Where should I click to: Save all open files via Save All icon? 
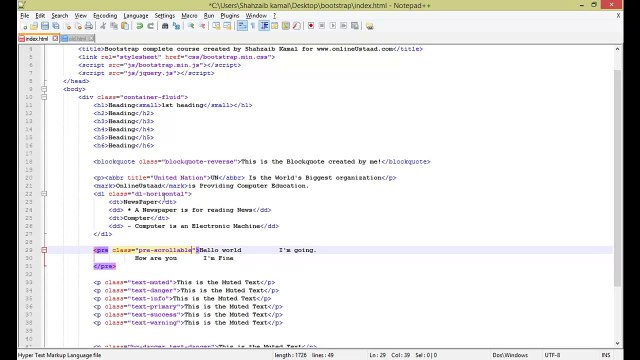coord(56,26)
